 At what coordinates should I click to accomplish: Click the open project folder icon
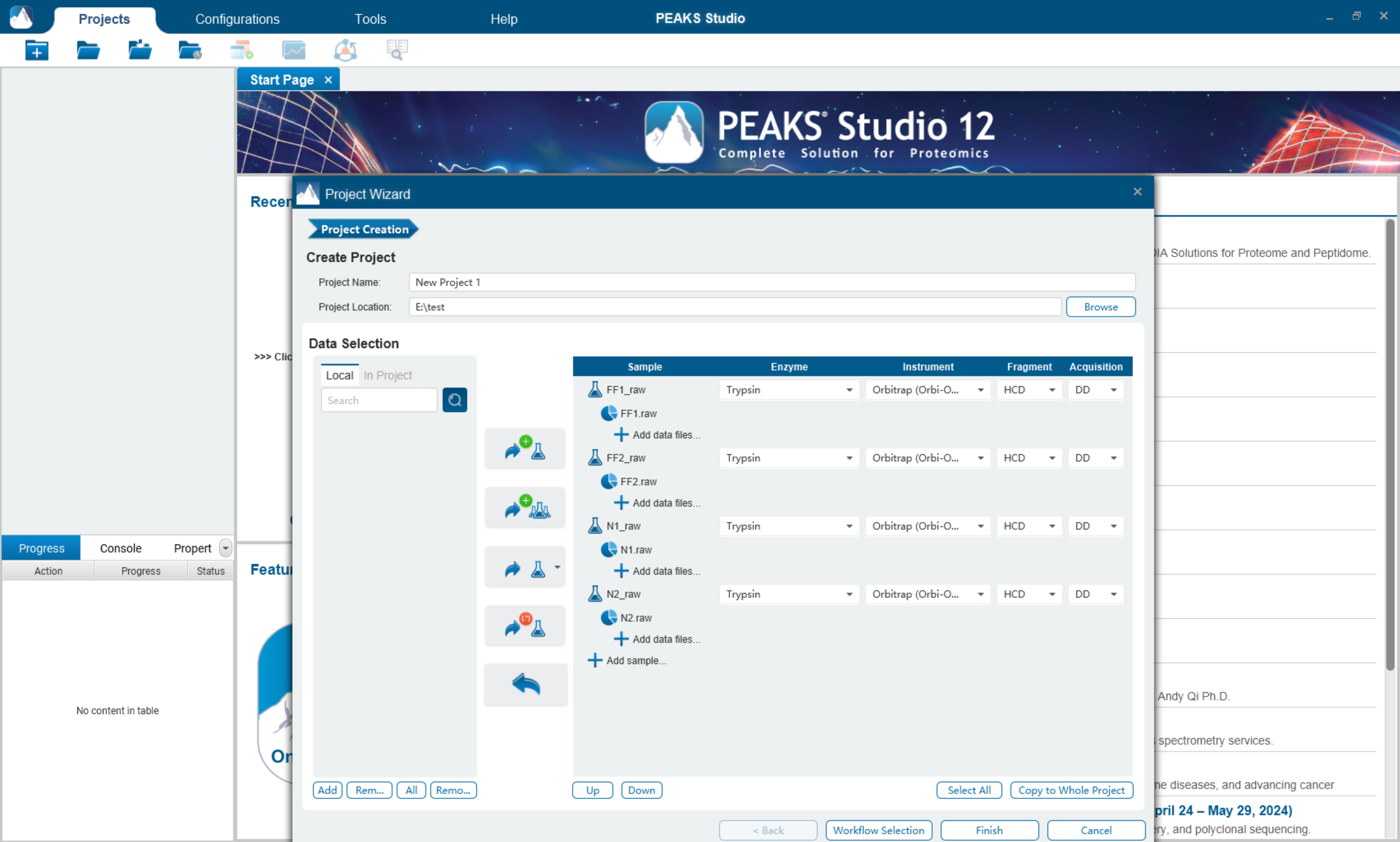[88, 50]
